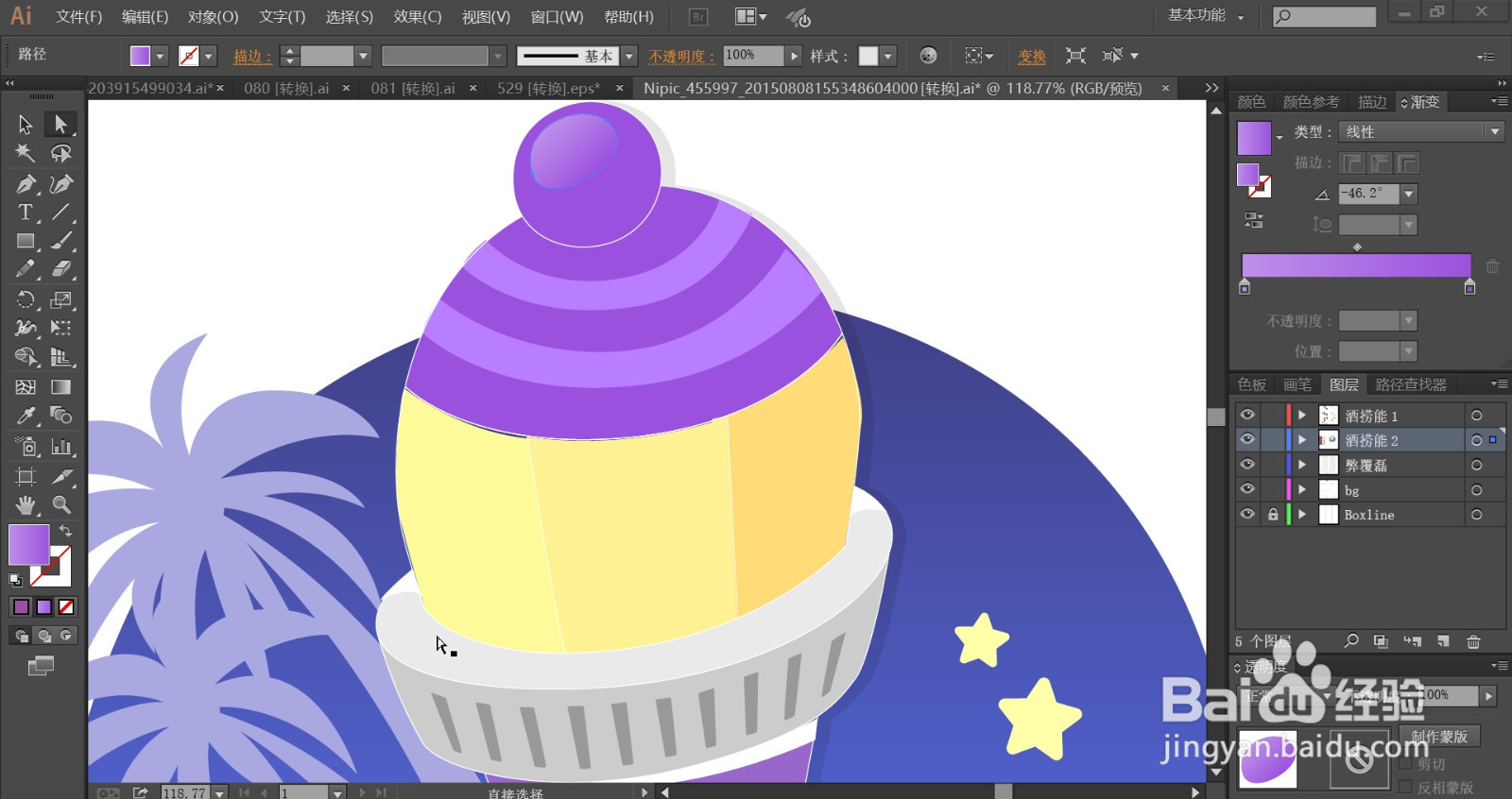1512x799 pixels.
Task: Hide the 弊覆磊 layer
Action: pos(1247,464)
